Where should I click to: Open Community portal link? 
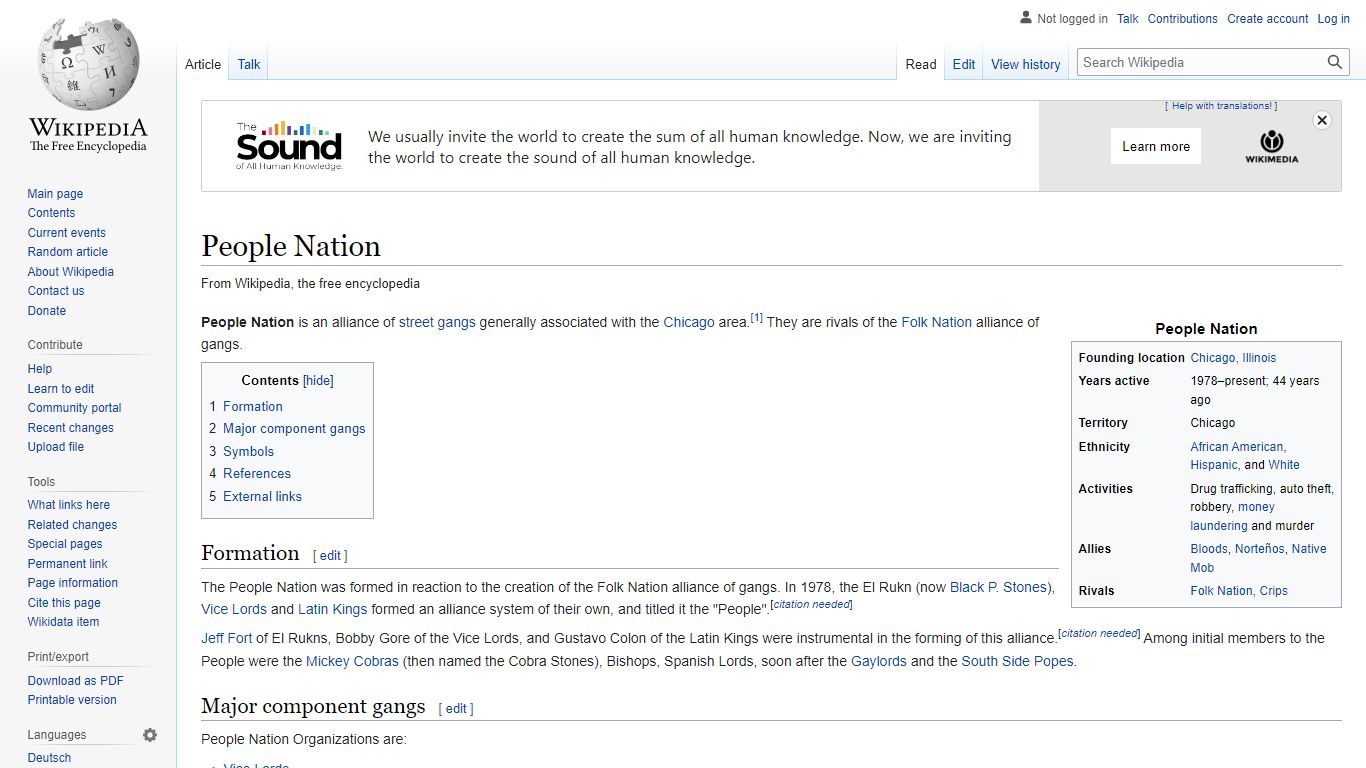[x=74, y=408]
